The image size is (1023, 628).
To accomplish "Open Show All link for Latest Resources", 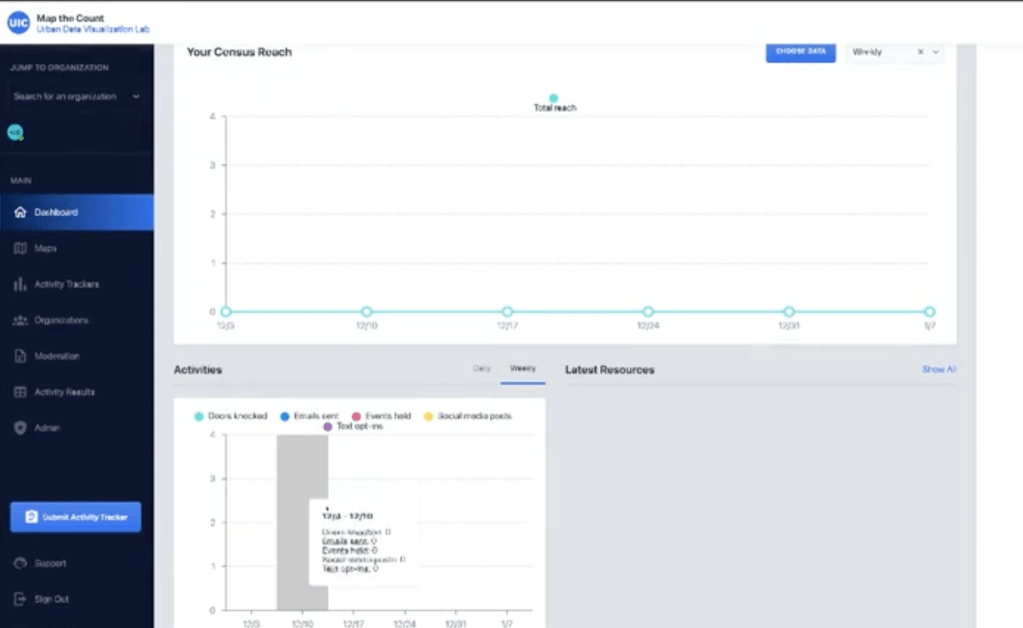I will coord(938,369).
